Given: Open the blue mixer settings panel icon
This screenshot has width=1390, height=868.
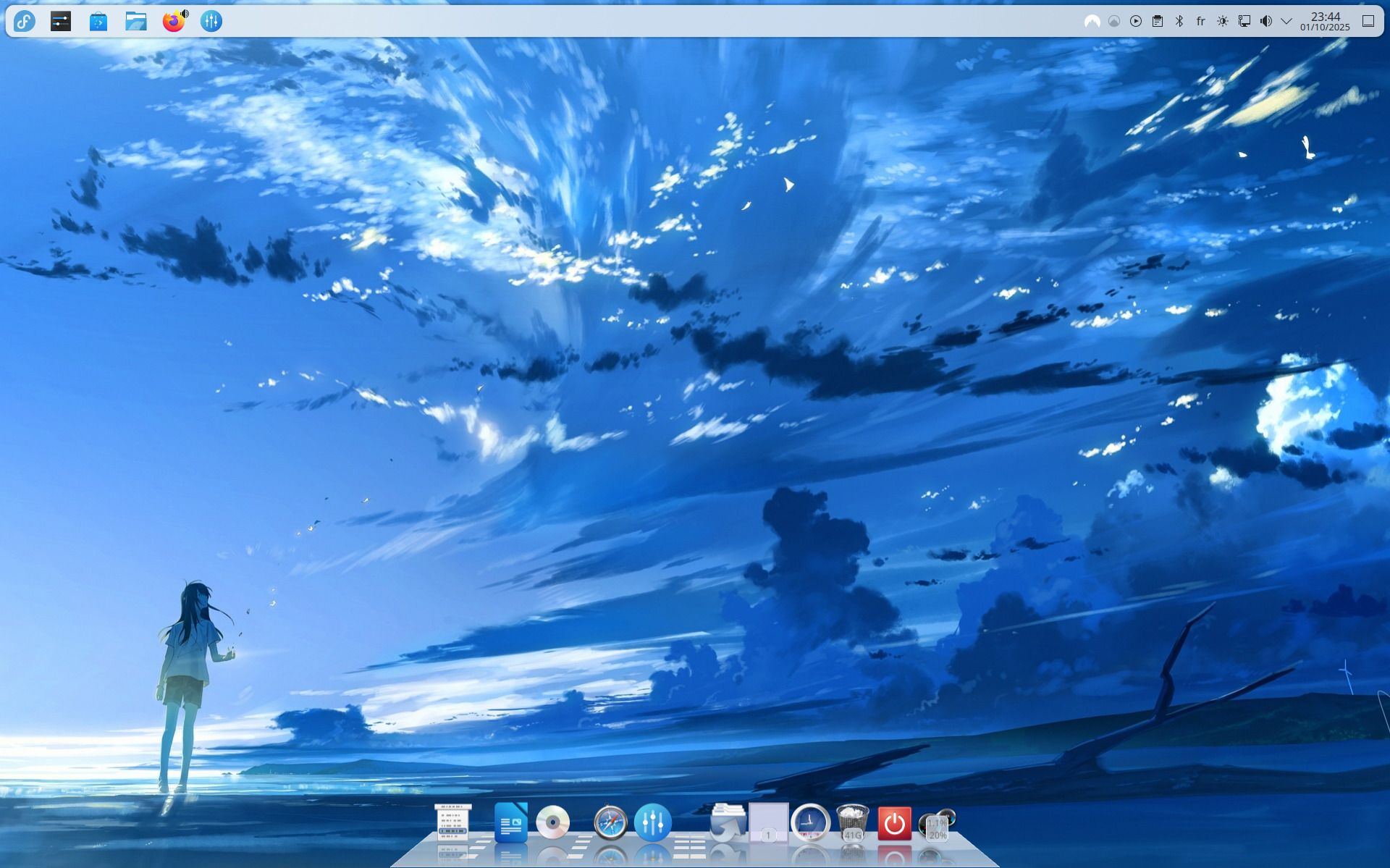Looking at the screenshot, I should click(x=211, y=21).
